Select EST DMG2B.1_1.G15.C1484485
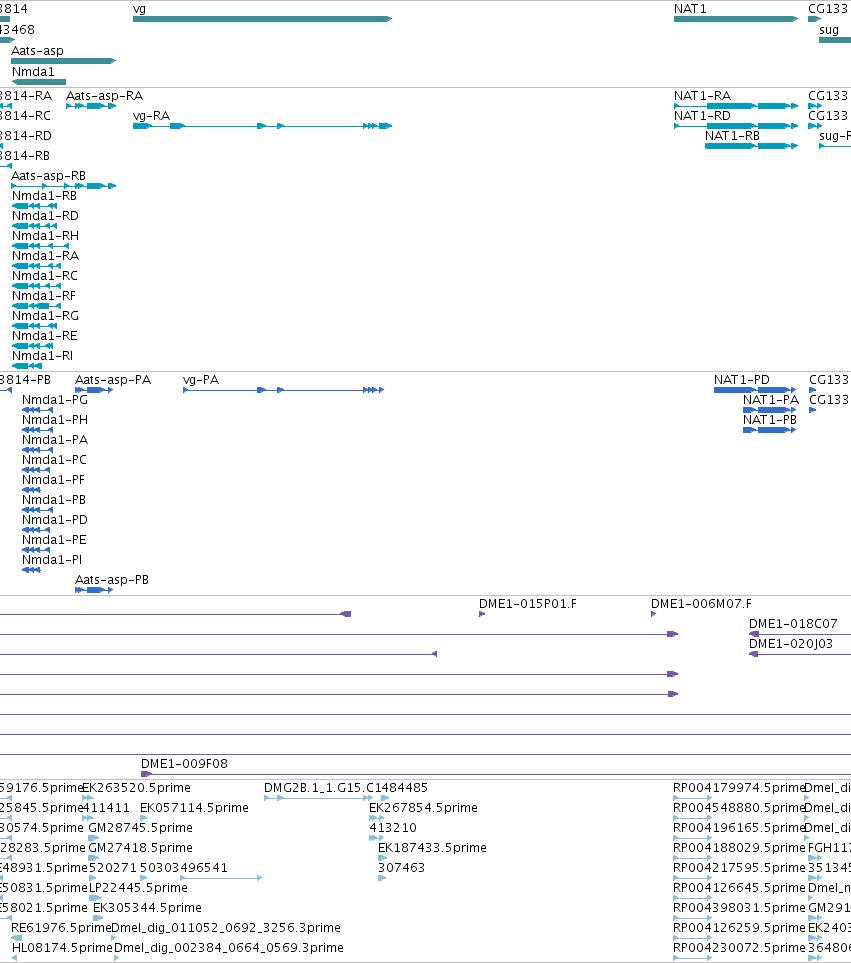 point(318,798)
